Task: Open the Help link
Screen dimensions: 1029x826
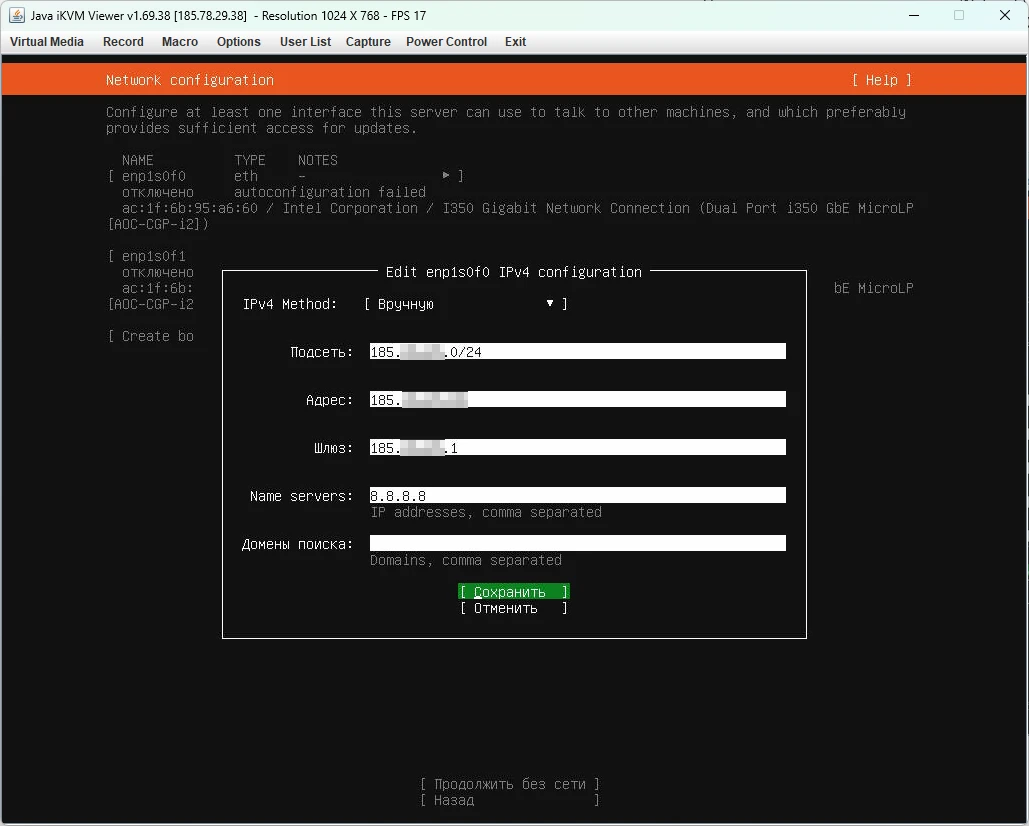Action: coord(881,80)
